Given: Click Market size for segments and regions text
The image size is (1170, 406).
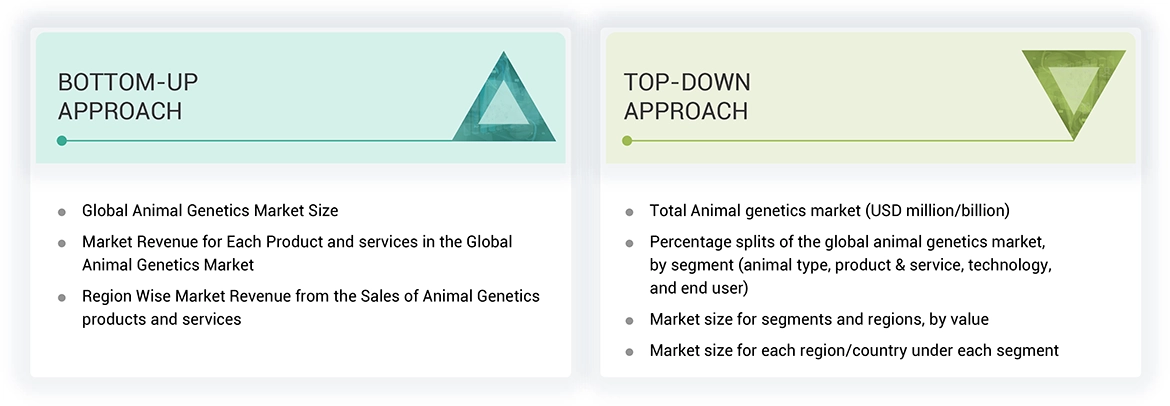Looking at the screenshot, I should click(x=818, y=320).
